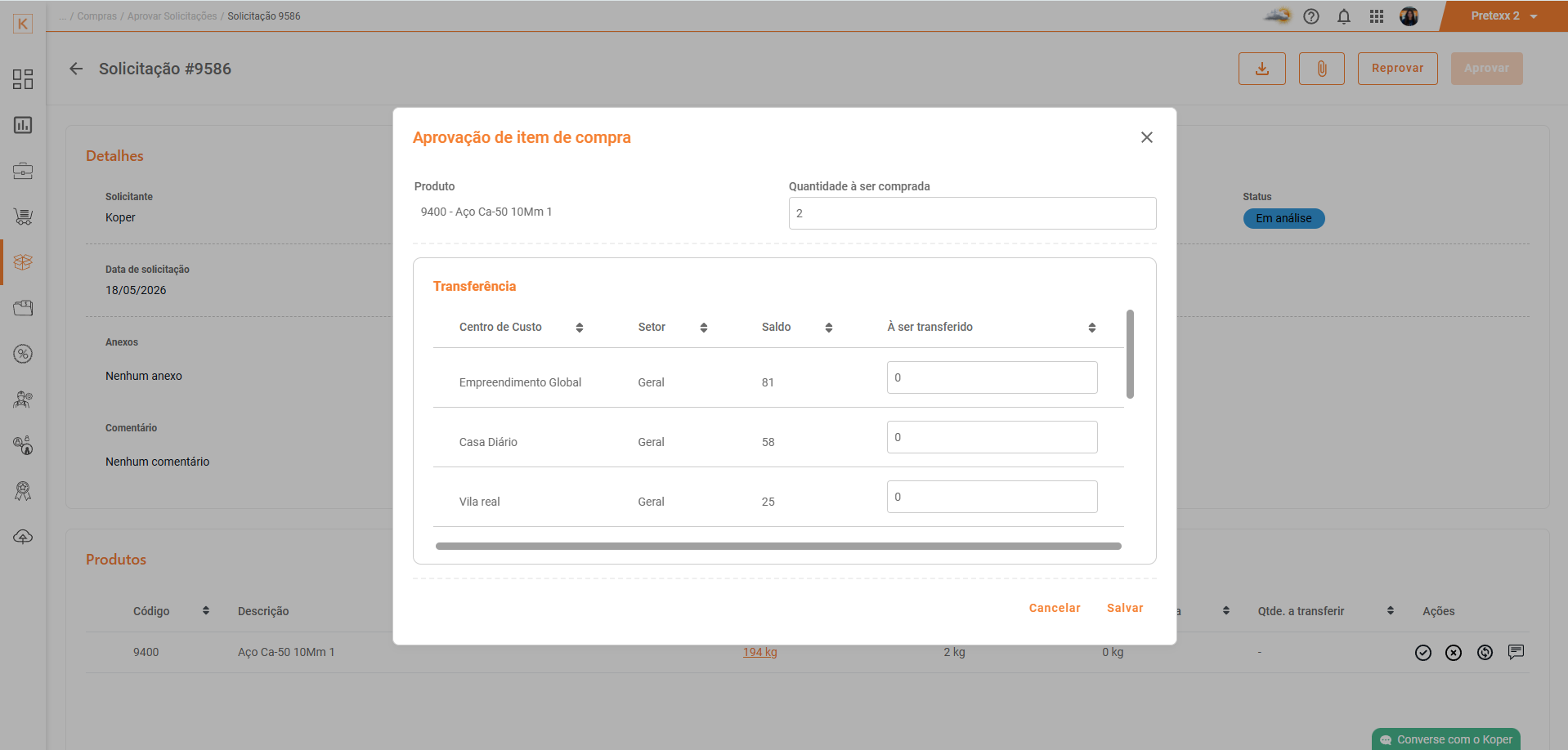Click the weather cloud icon in header
The height and width of the screenshot is (750, 1568).
point(1277,16)
